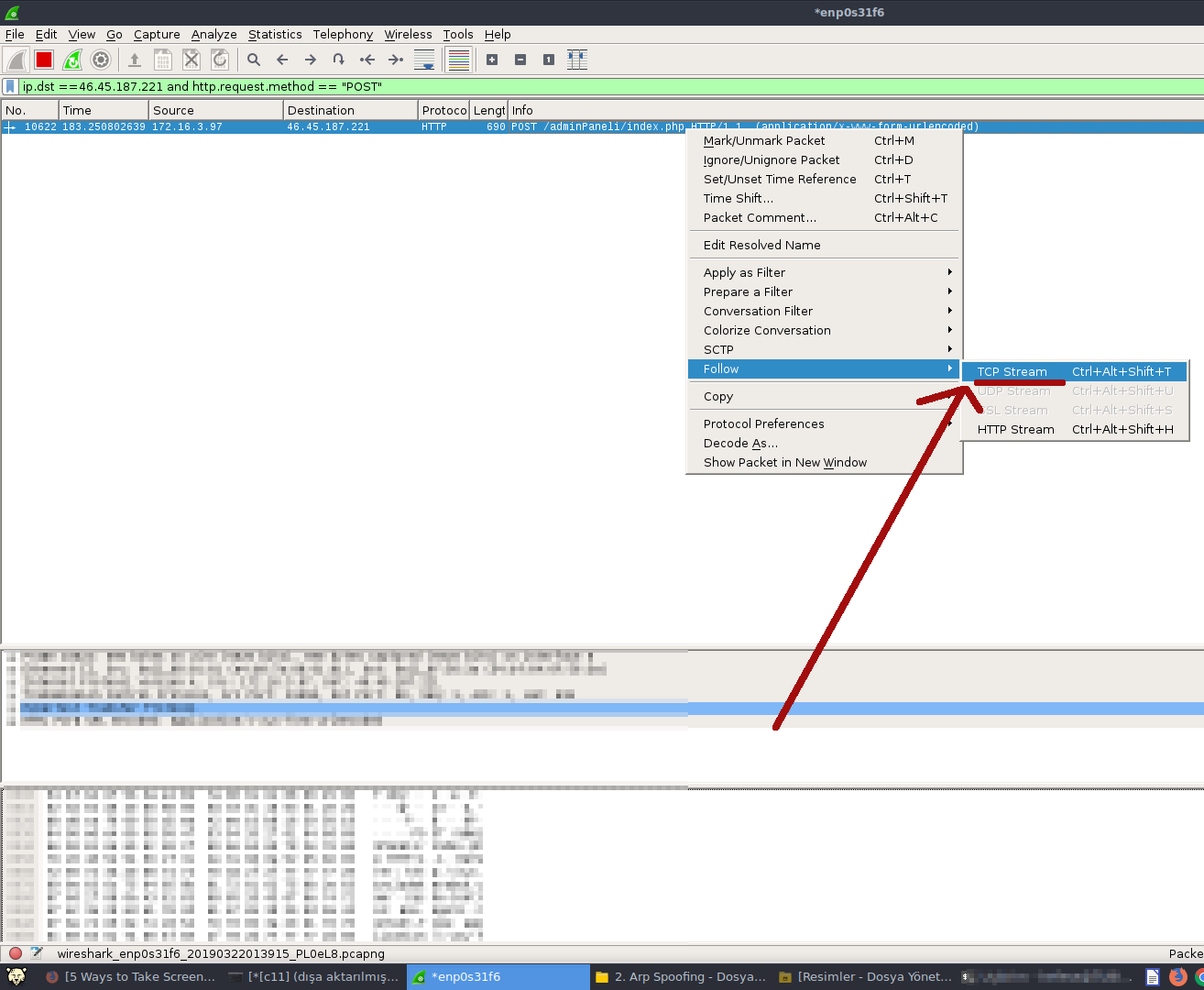Restart the current capture

pyautogui.click(x=72, y=60)
